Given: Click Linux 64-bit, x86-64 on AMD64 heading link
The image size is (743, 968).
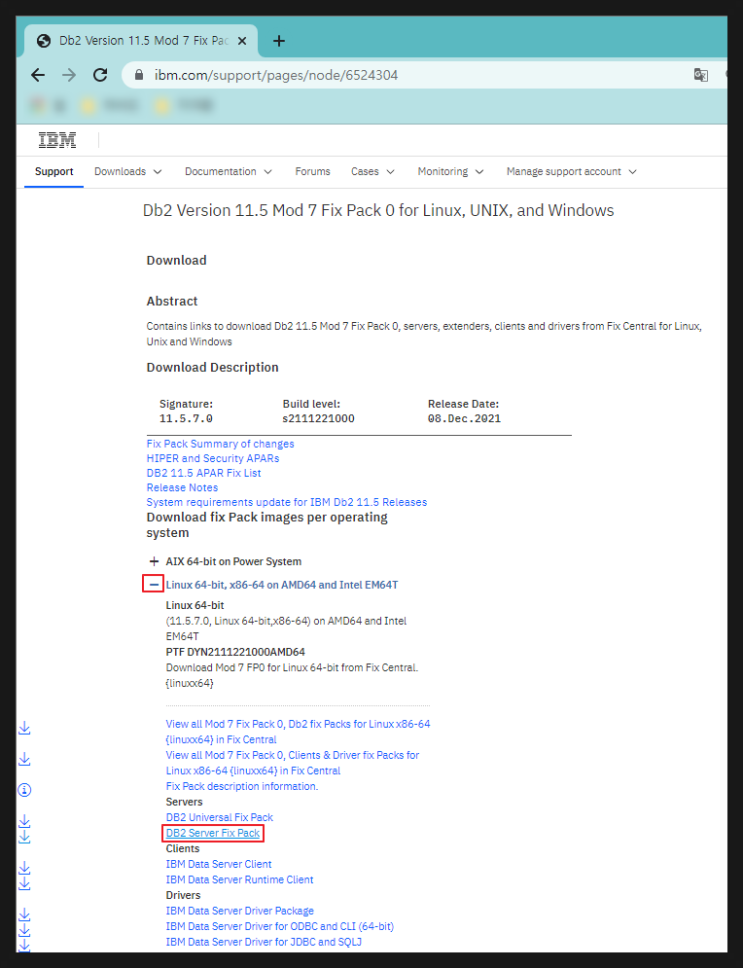Looking at the screenshot, I should coord(281,585).
